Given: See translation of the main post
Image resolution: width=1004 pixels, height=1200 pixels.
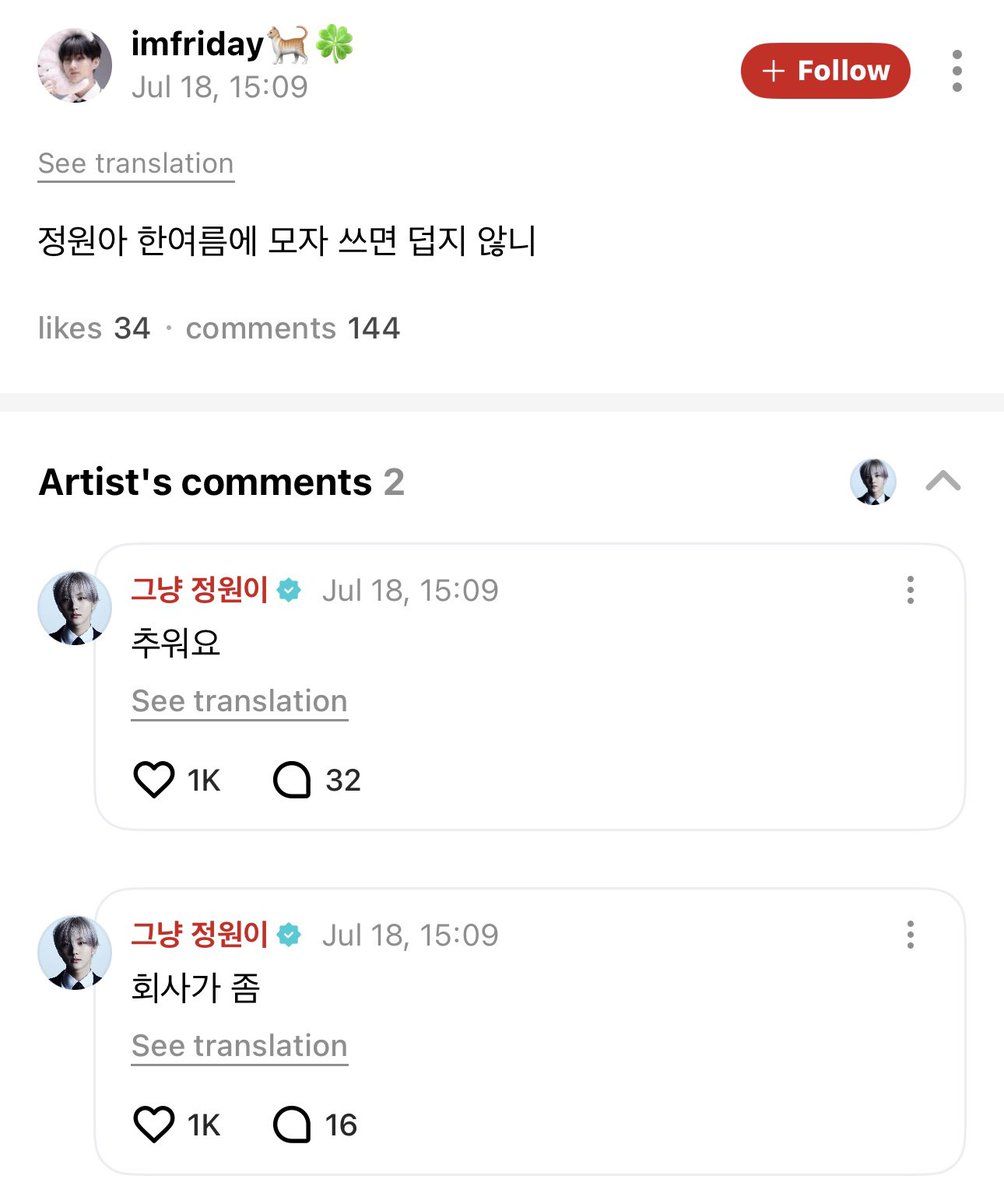Looking at the screenshot, I should coord(136,164).
